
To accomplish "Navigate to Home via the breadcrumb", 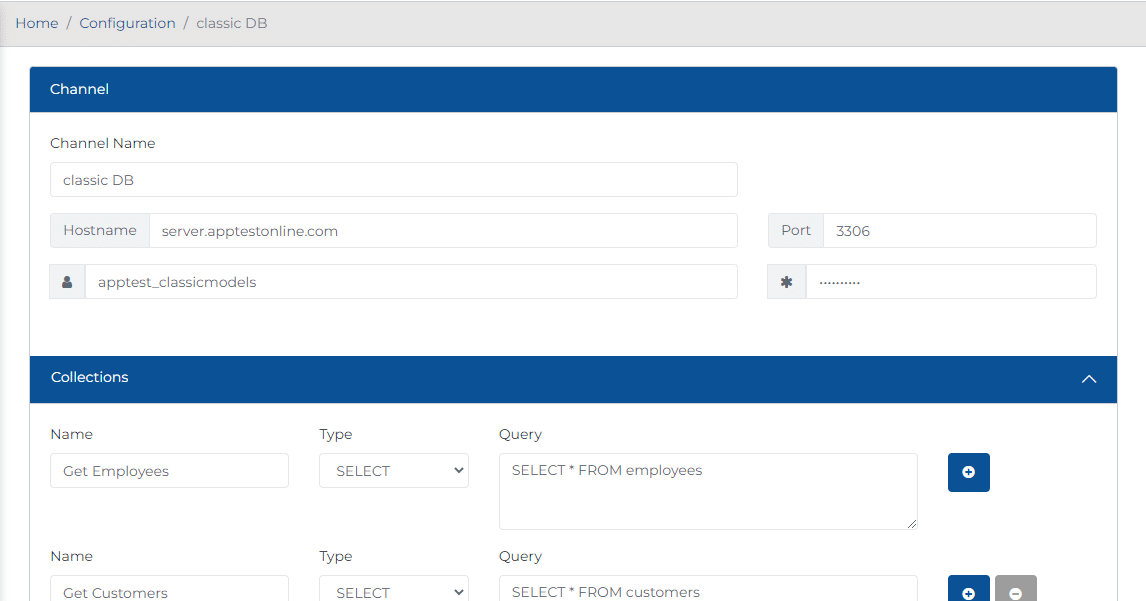I will (x=36, y=22).
